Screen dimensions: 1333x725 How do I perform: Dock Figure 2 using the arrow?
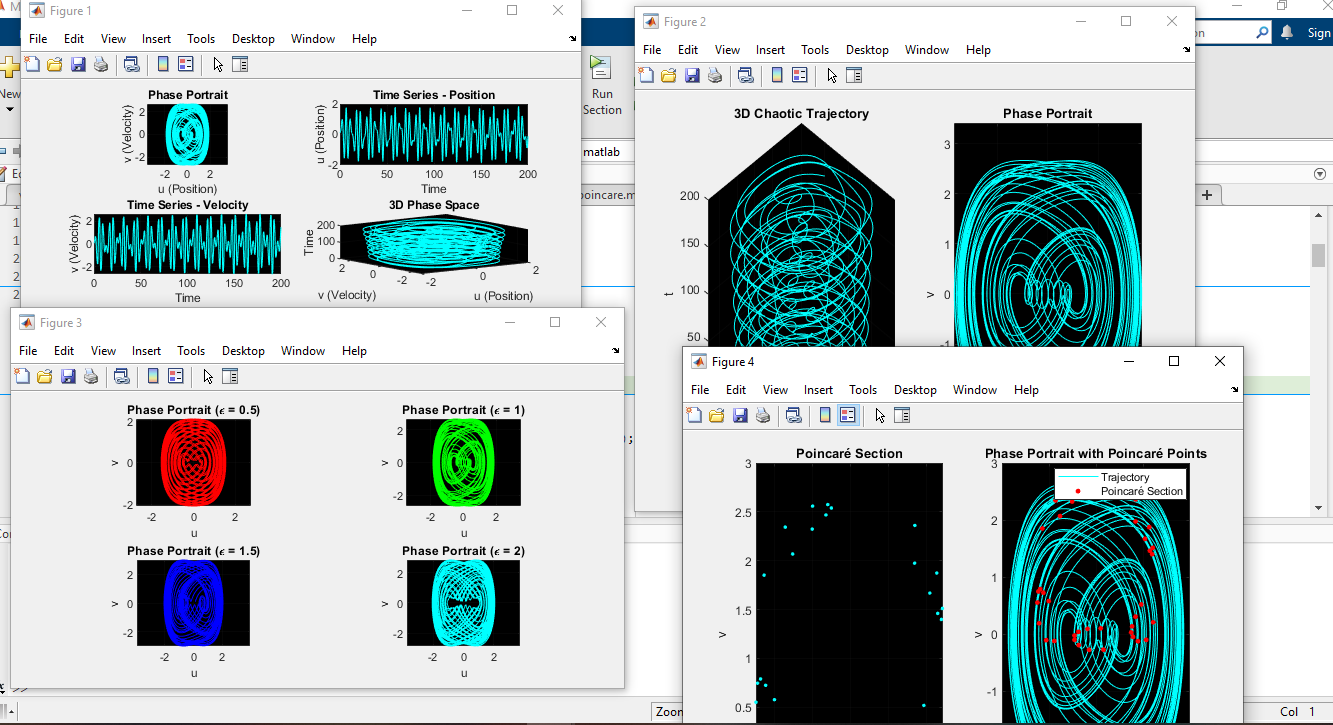tap(1187, 50)
